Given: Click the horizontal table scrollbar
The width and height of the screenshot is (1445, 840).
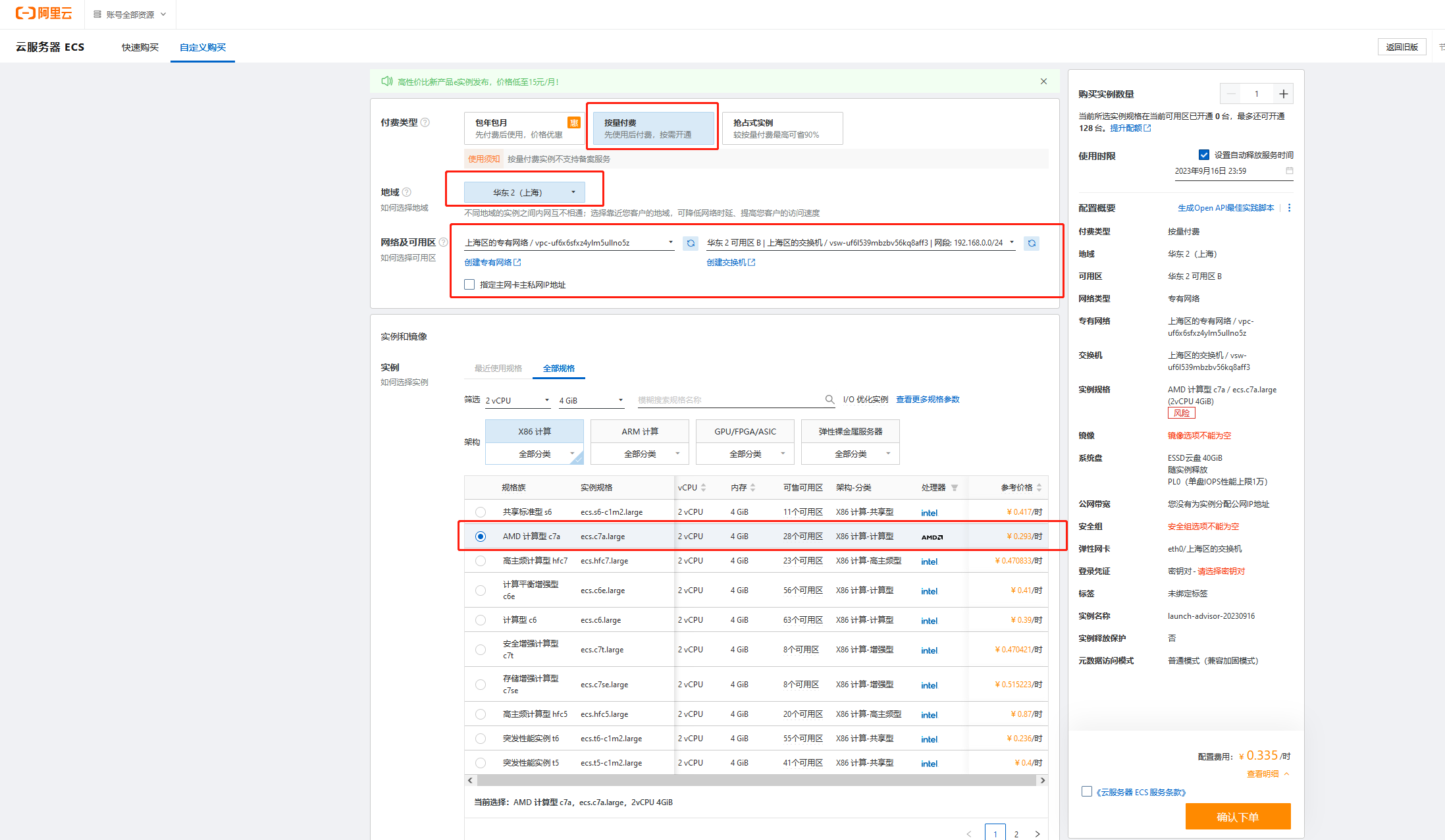Looking at the screenshot, I should point(756,780).
